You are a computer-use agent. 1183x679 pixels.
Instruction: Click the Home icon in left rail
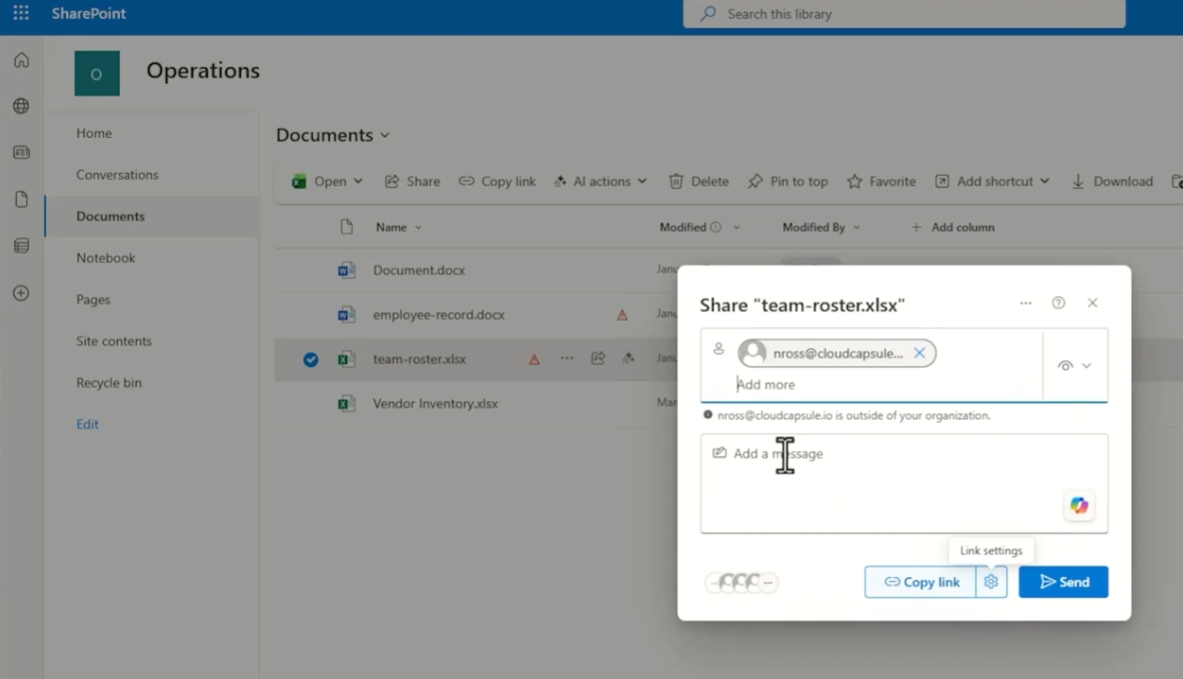(21, 61)
